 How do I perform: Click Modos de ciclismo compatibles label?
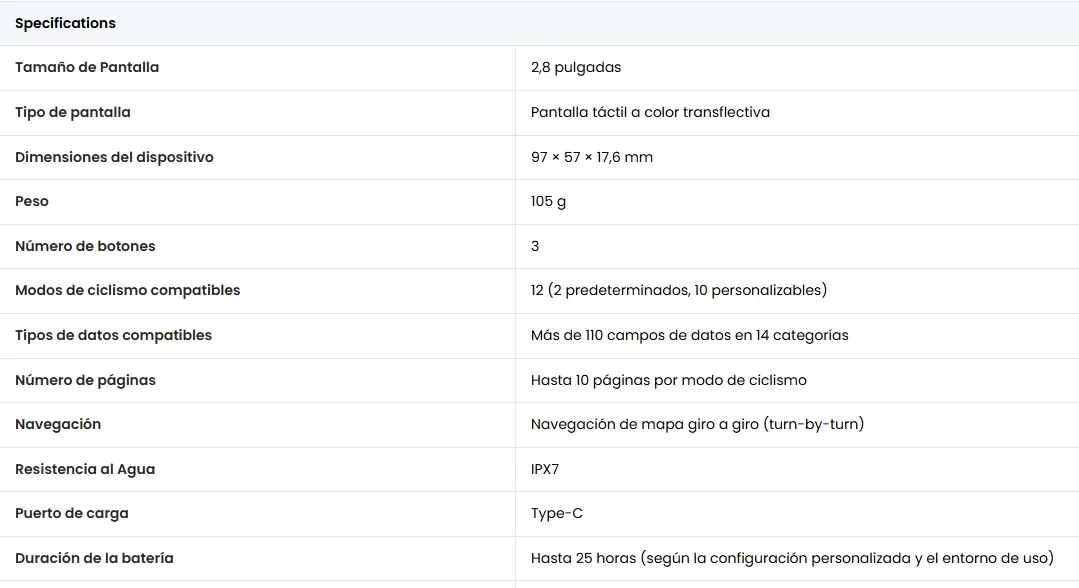[x=128, y=291]
